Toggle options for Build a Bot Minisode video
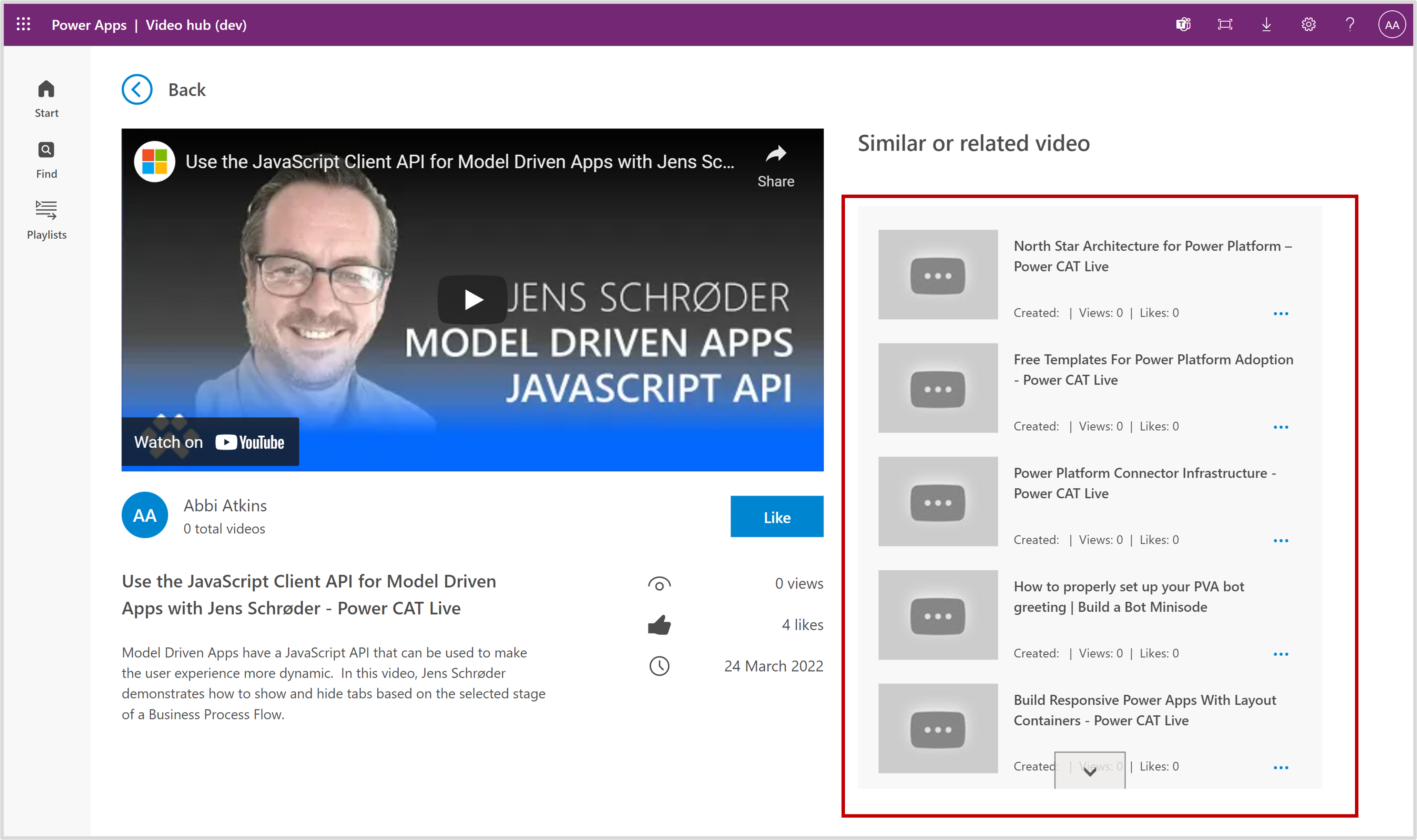The height and width of the screenshot is (840, 1417). click(x=1281, y=653)
